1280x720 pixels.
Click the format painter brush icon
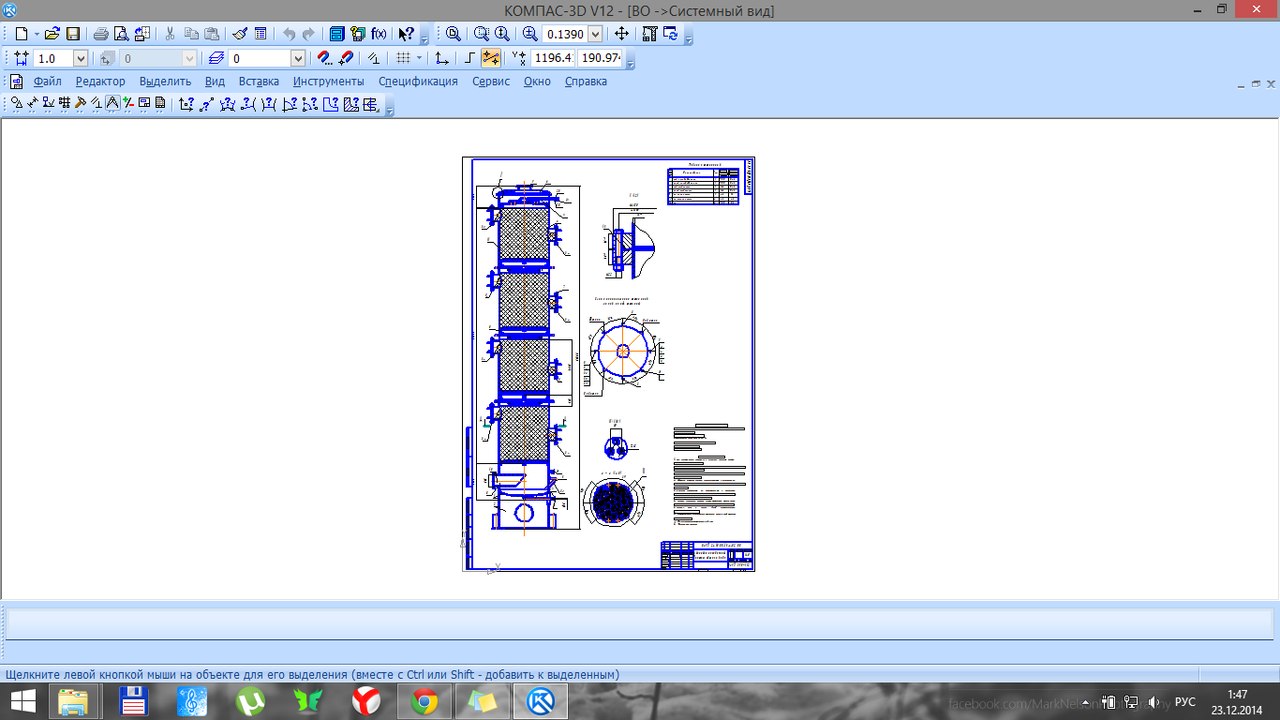click(x=240, y=33)
